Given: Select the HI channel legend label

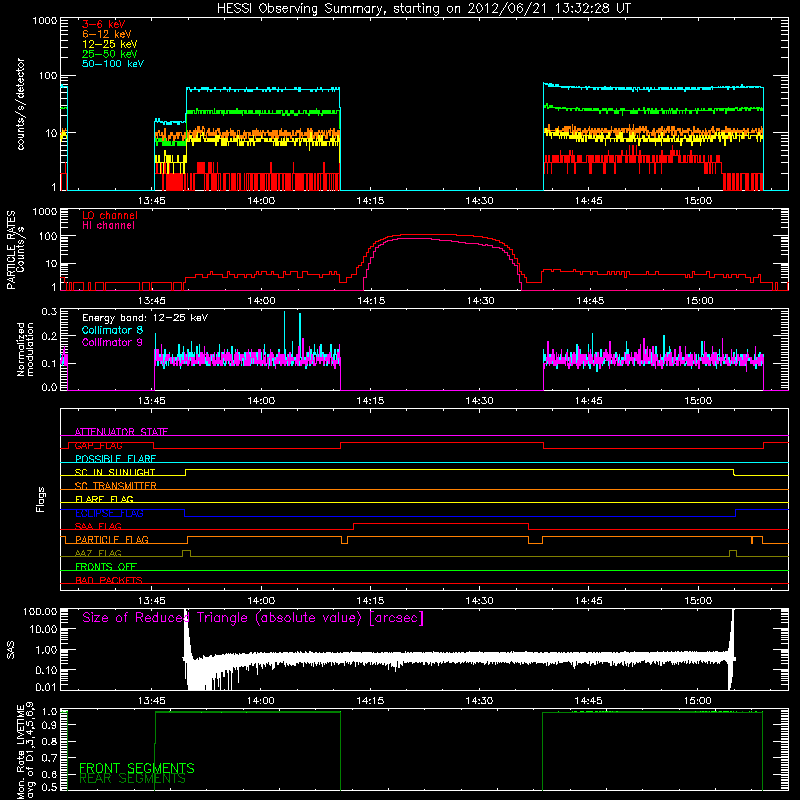Looking at the screenshot, I should 108,226.
